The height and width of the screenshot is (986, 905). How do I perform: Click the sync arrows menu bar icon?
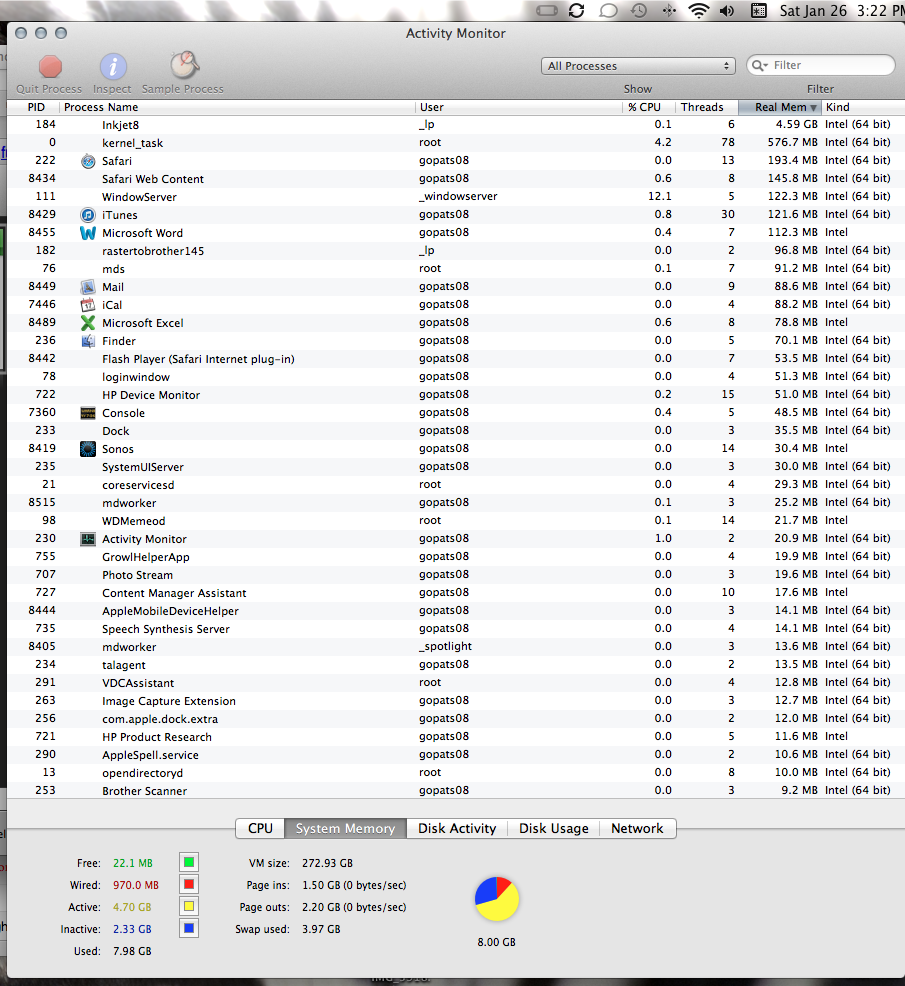(576, 11)
